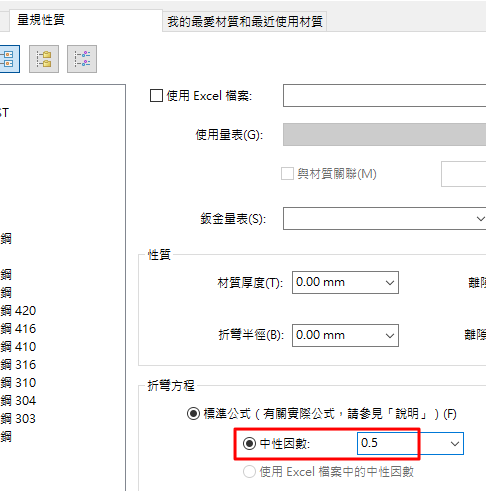Click the first tree view mode icon
Viewport: 486px width, 491px height.
pos(9,59)
